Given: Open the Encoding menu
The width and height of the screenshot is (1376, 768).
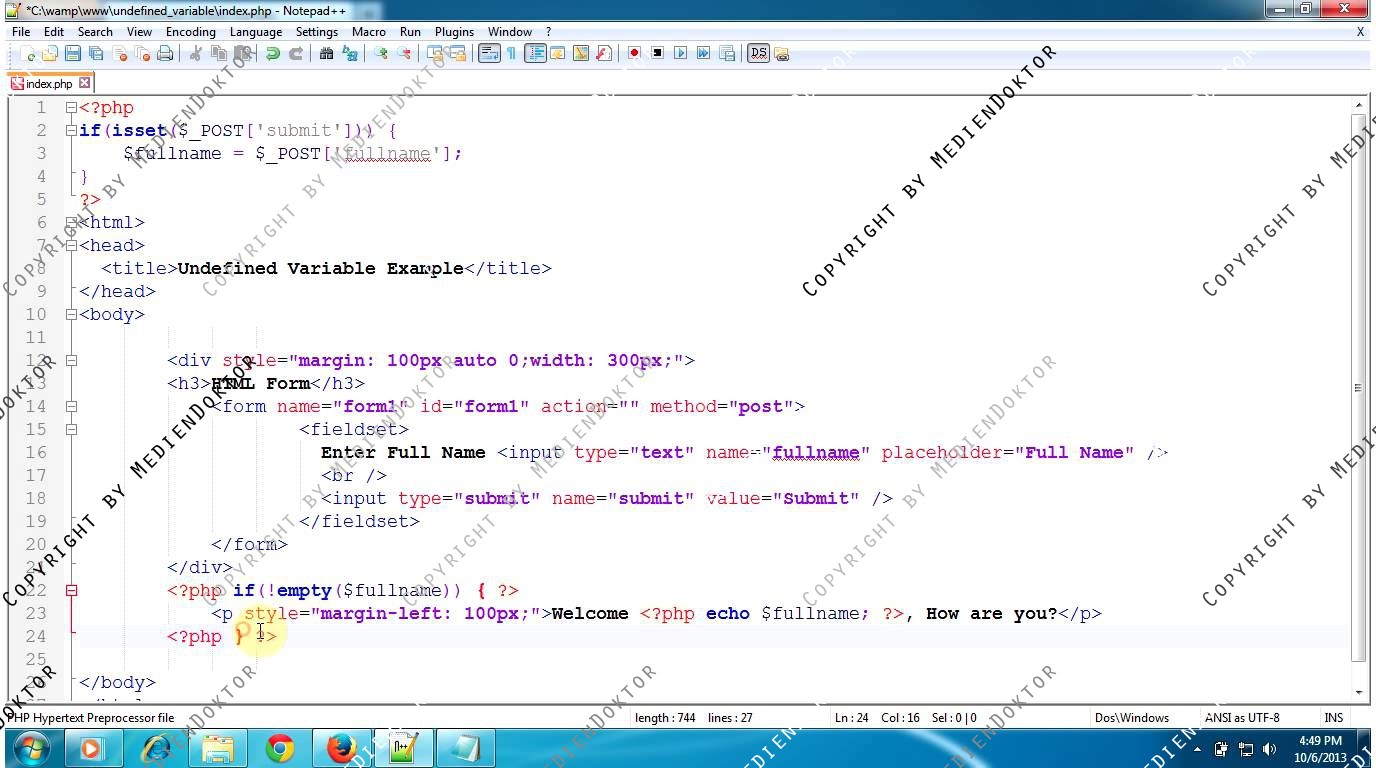Looking at the screenshot, I should [x=190, y=32].
